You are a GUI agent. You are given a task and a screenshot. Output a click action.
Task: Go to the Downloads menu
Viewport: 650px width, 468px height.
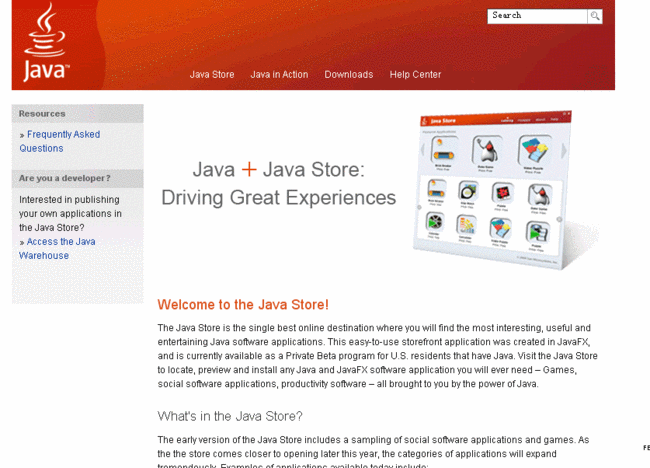point(349,75)
